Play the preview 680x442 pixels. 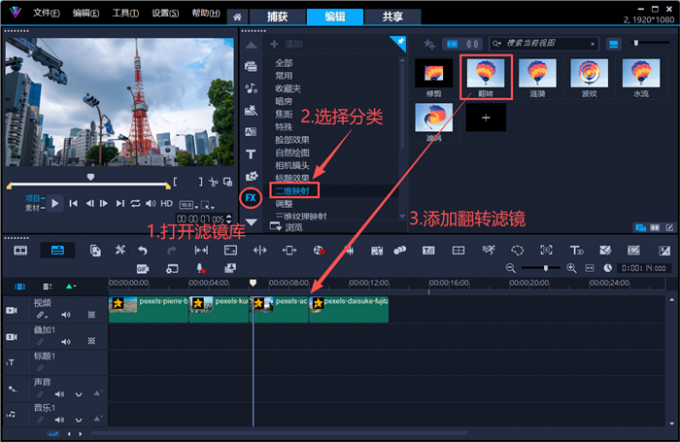(55, 203)
